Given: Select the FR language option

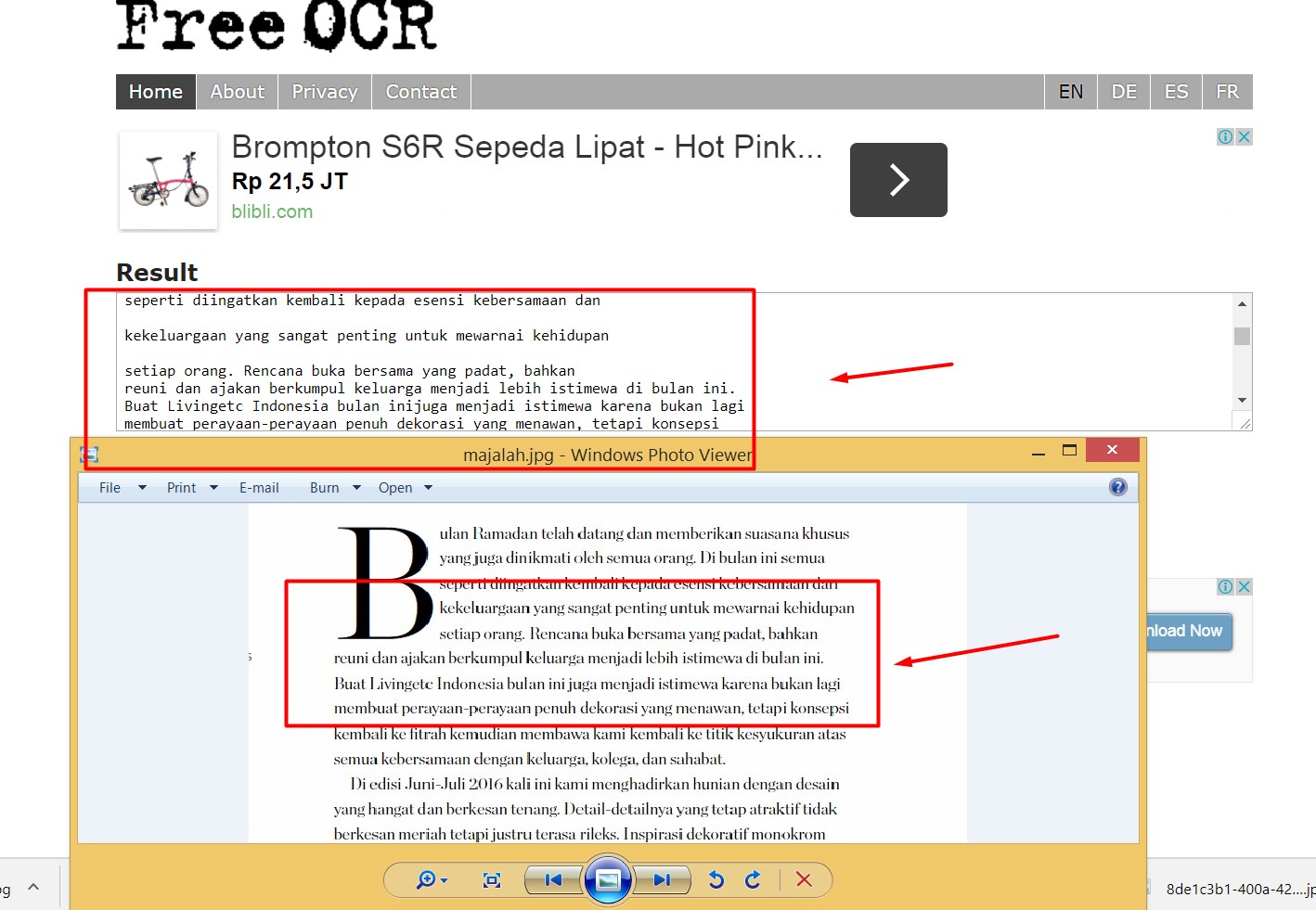Looking at the screenshot, I should pyautogui.click(x=1227, y=91).
